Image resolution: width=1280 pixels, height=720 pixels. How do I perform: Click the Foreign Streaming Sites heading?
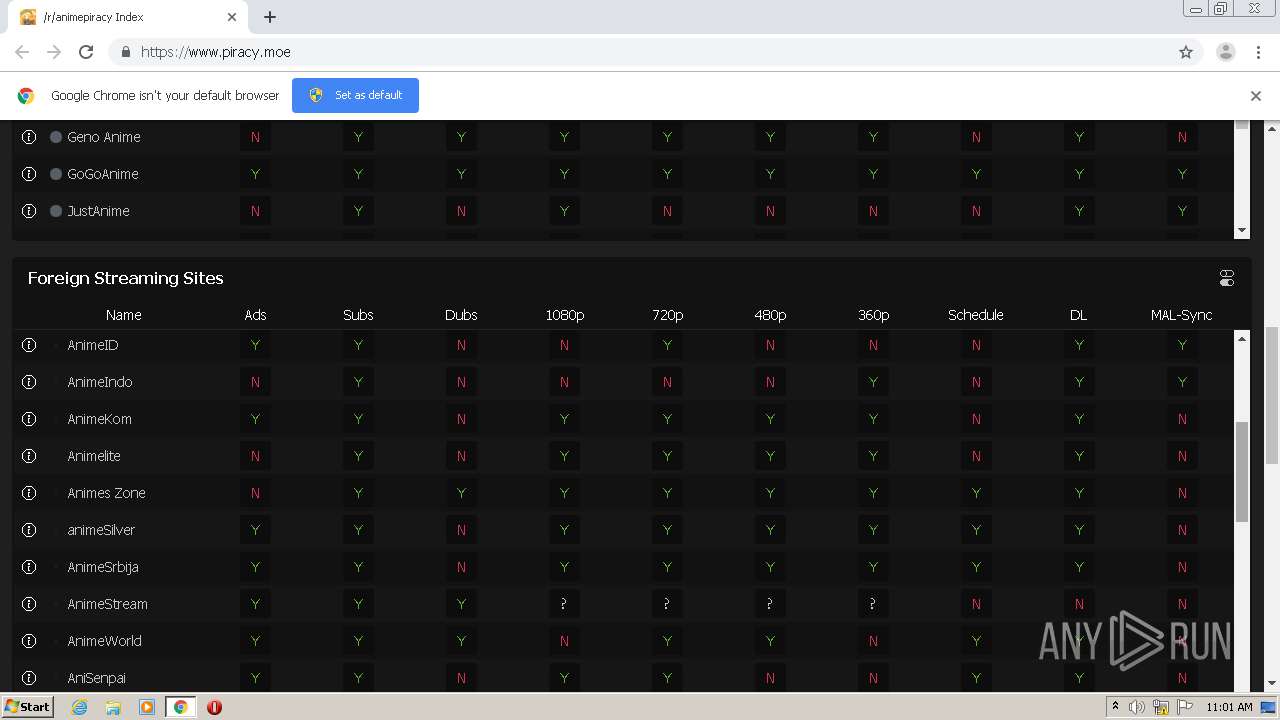click(126, 278)
